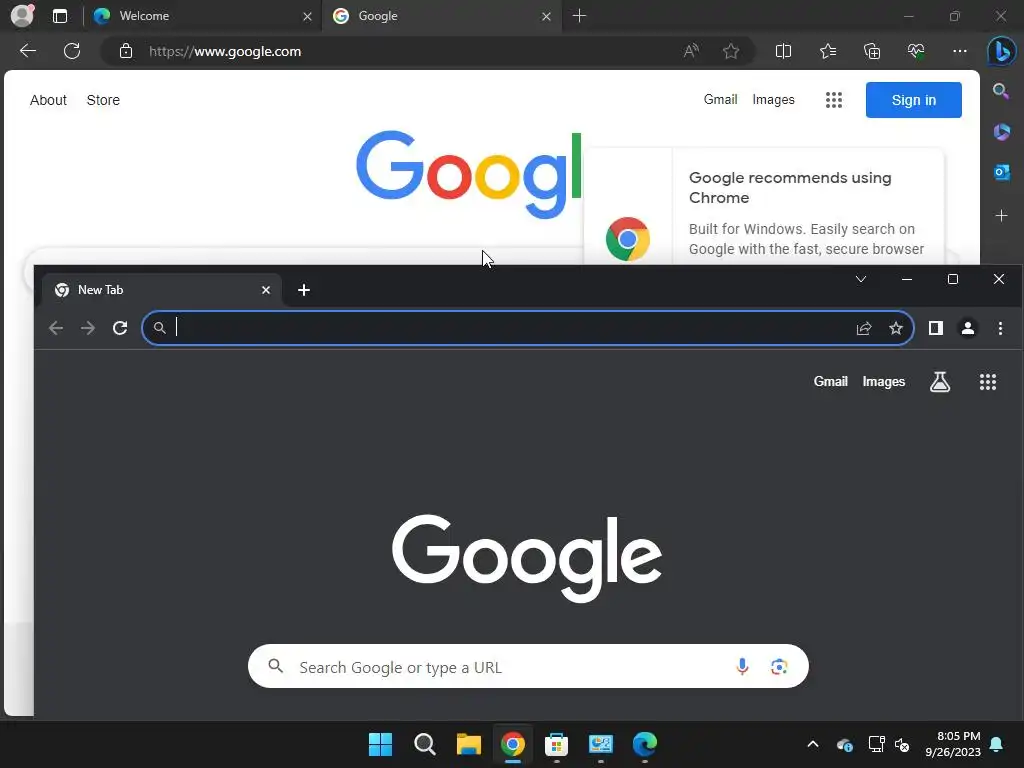Open About link on Edge Google page

click(x=48, y=100)
